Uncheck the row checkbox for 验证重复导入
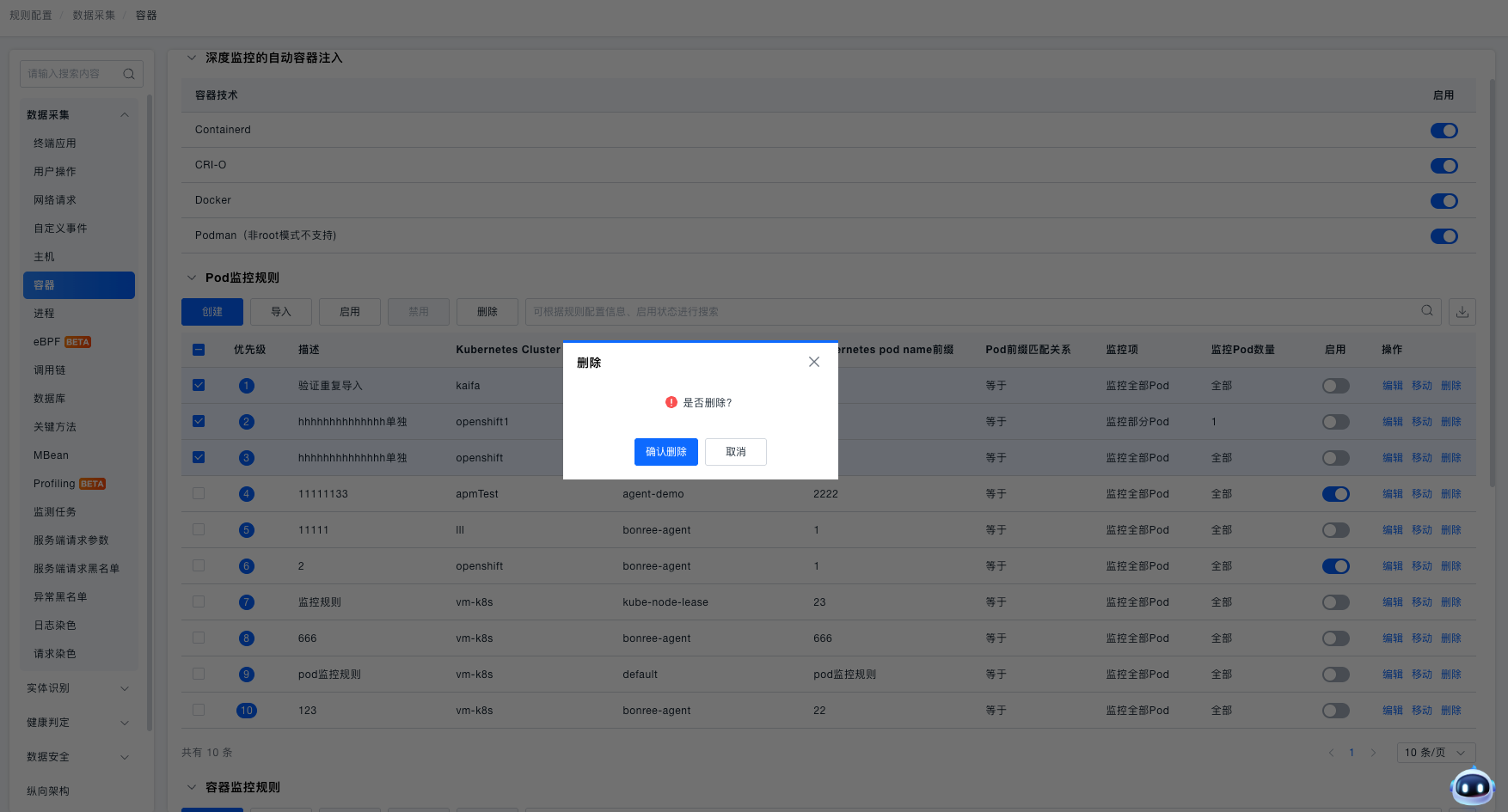This screenshot has height=812, width=1508. click(x=199, y=385)
